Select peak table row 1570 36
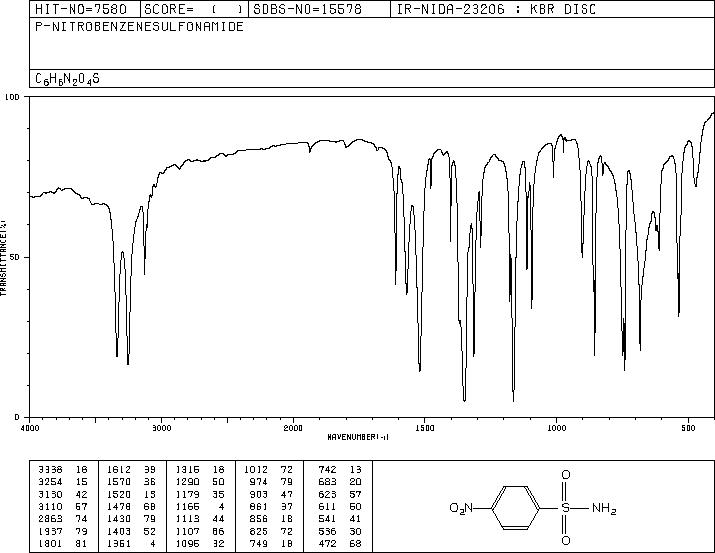 [x=132, y=482]
